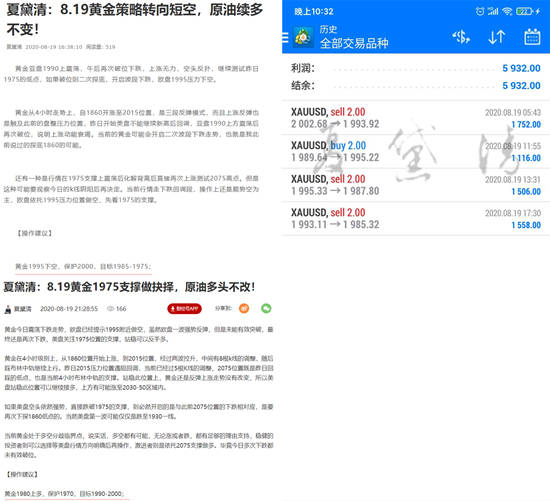Viewport: 550px width, 501px height.
Task: Open the currency symbol filter icon
Action: tap(461, 37)
